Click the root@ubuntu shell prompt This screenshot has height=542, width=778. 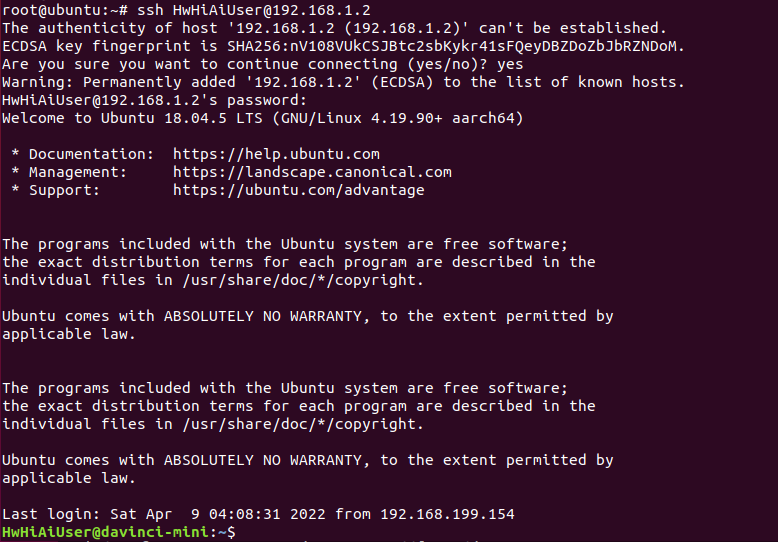[56, 10]
